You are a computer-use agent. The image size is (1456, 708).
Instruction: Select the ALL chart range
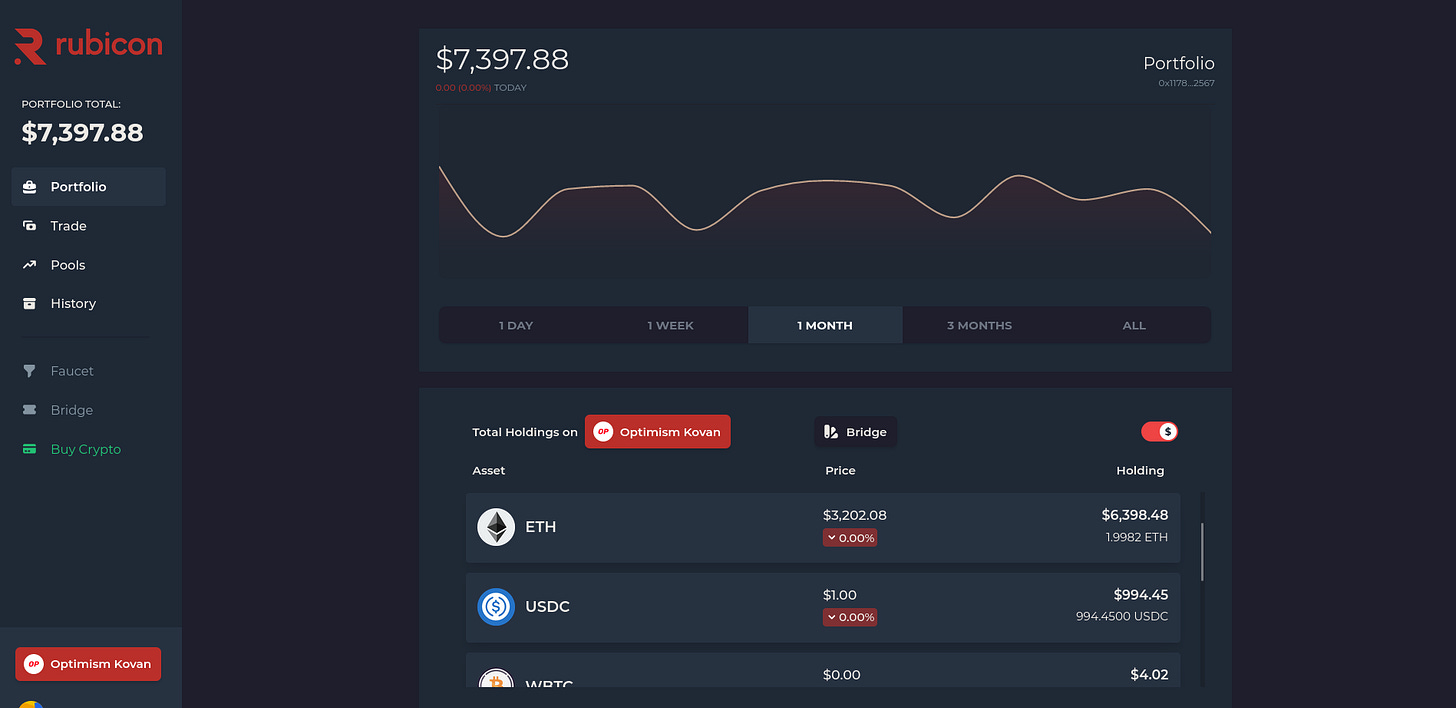click(x=1134, y=325)
